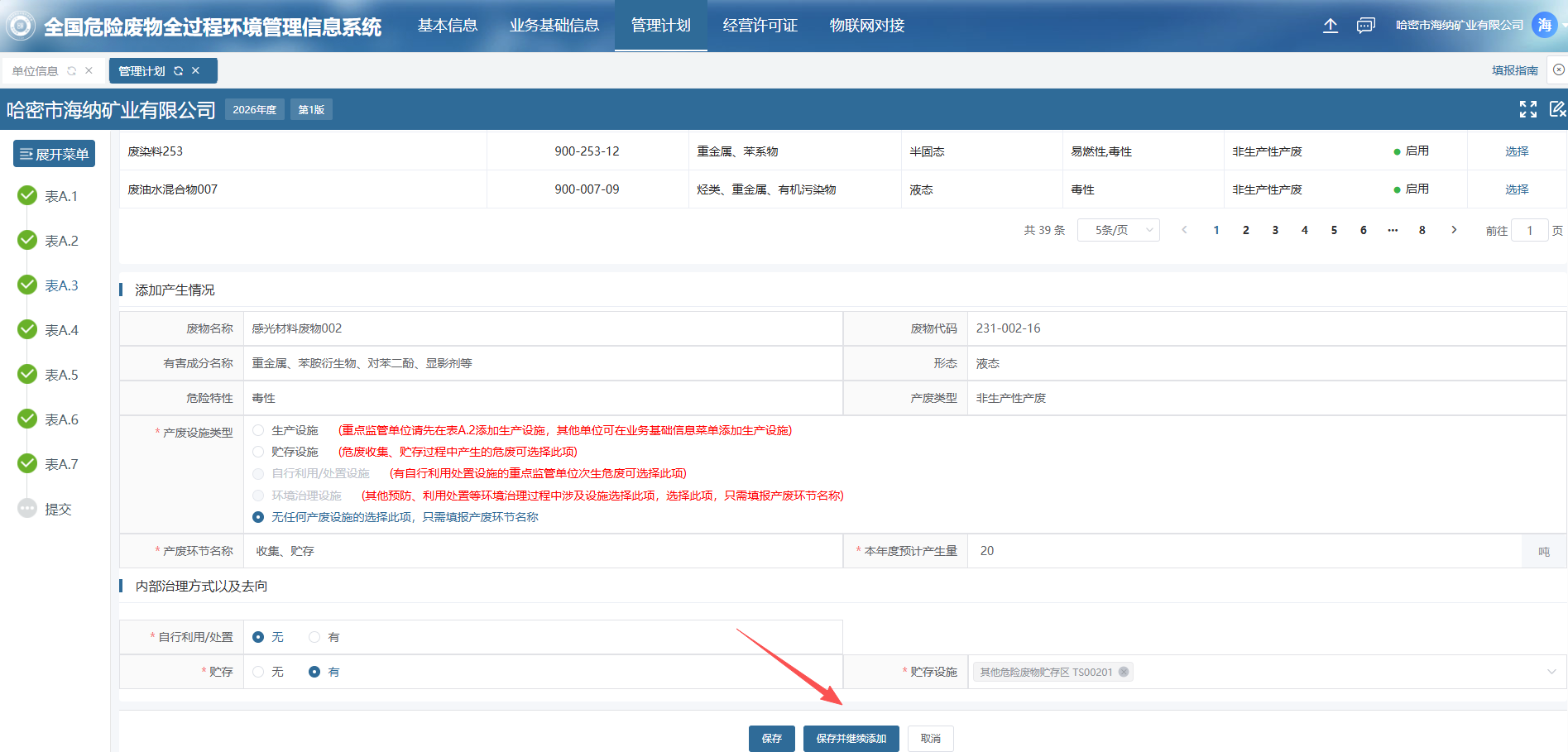The image size is (1568, 752).
Task: Remove the TS00201 storage facility tag
Action: (x=1123, y=672)
